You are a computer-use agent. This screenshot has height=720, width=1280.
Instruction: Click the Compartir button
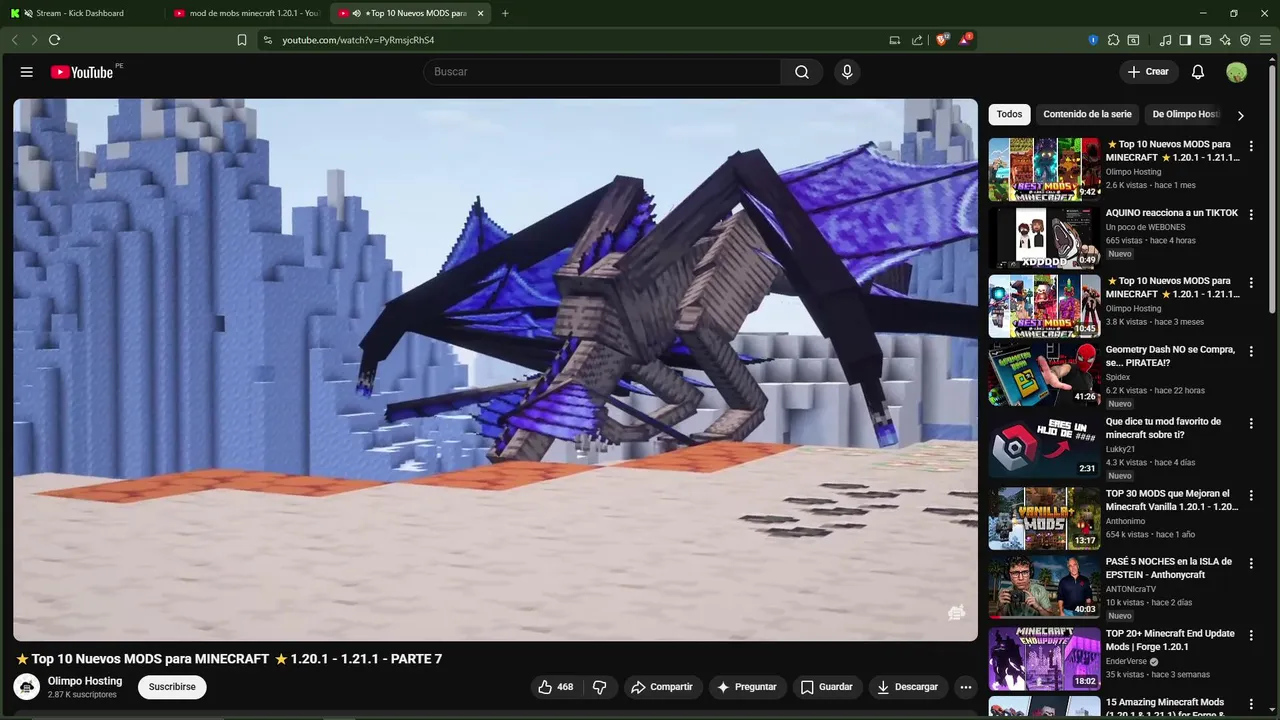click(x=661, y=687)
